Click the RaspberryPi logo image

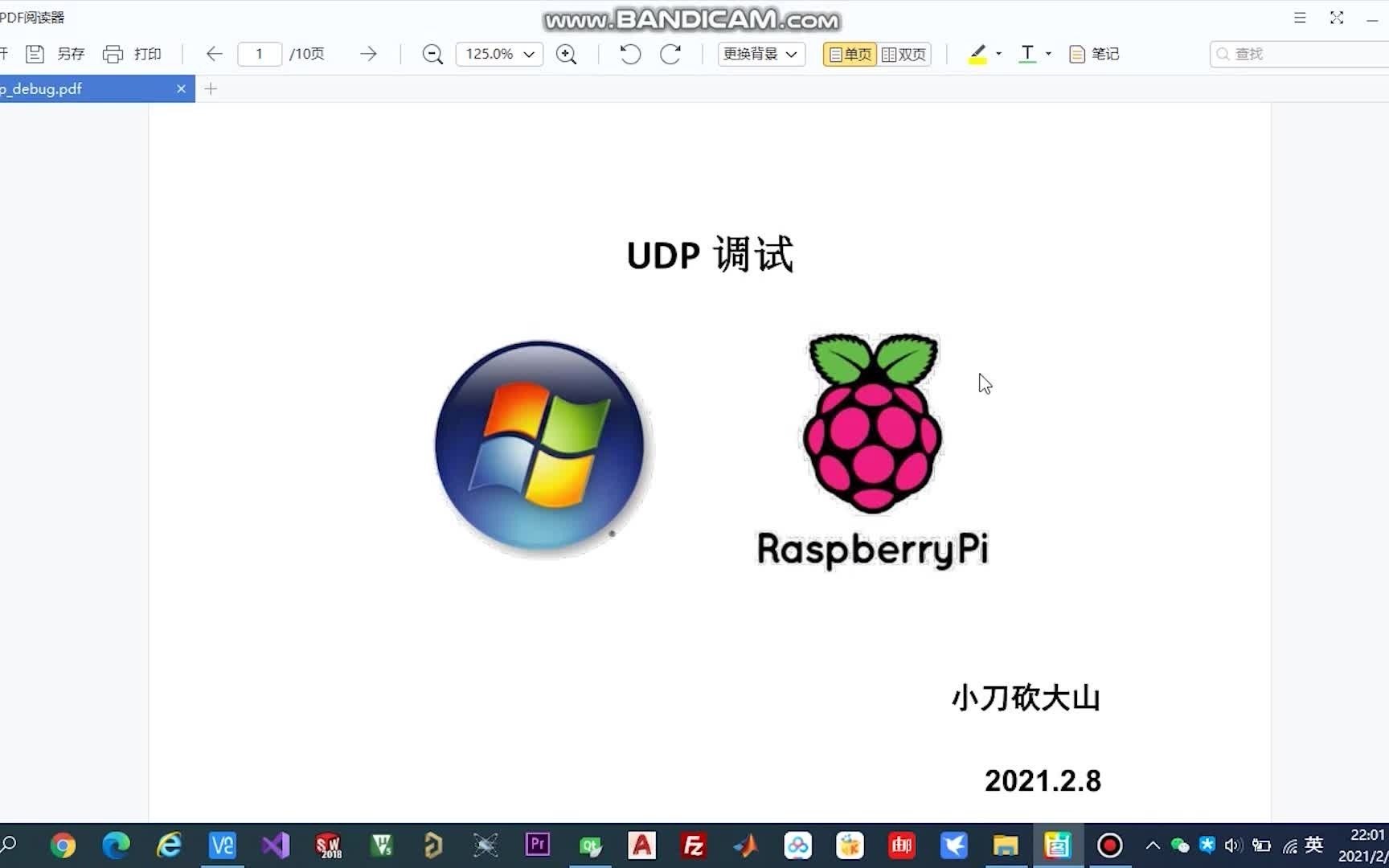(873, 452)
